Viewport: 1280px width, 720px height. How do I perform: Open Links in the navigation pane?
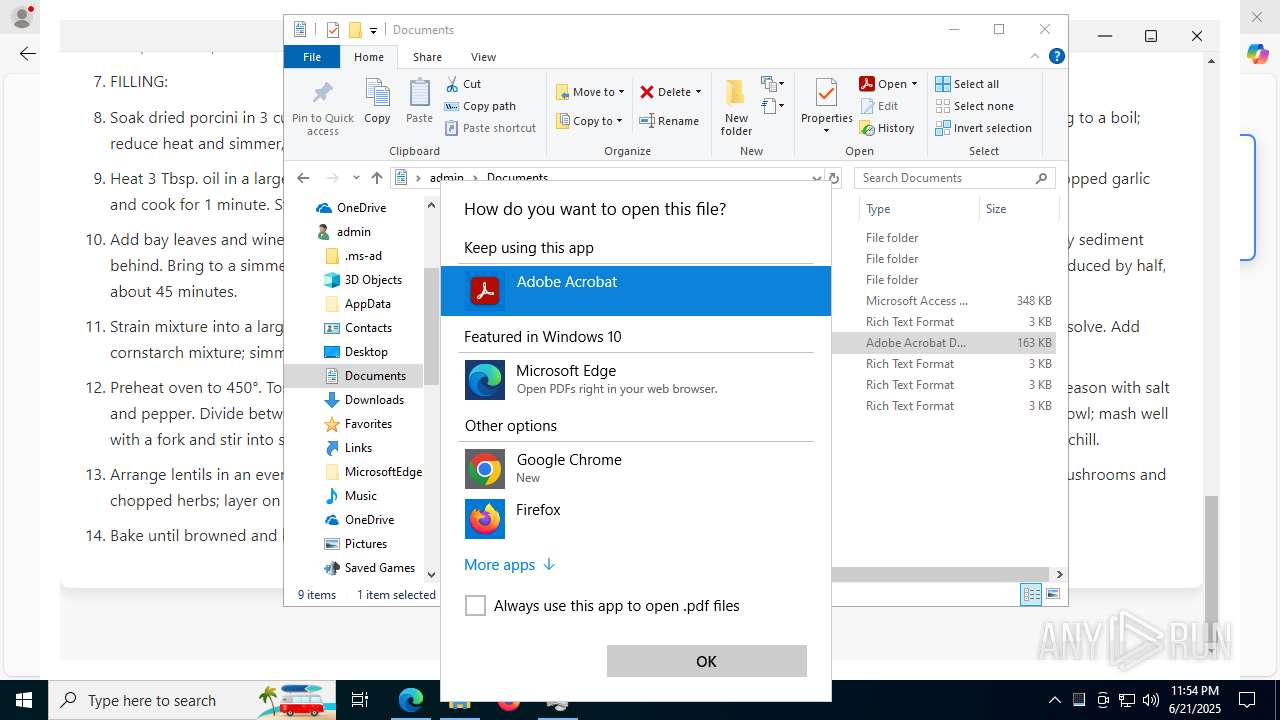(358, 448)
